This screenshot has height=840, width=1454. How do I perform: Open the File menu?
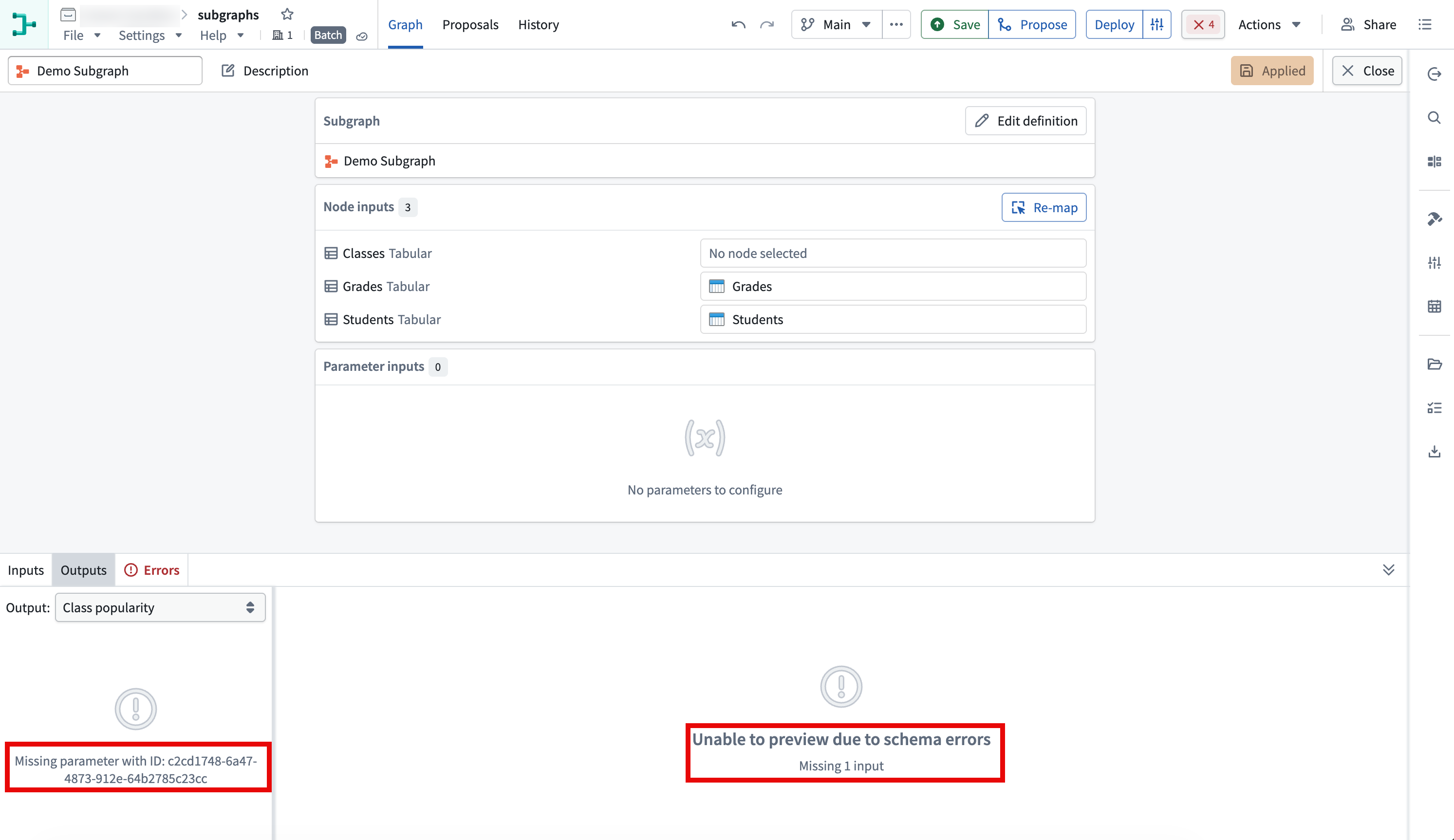coord(81,35)
